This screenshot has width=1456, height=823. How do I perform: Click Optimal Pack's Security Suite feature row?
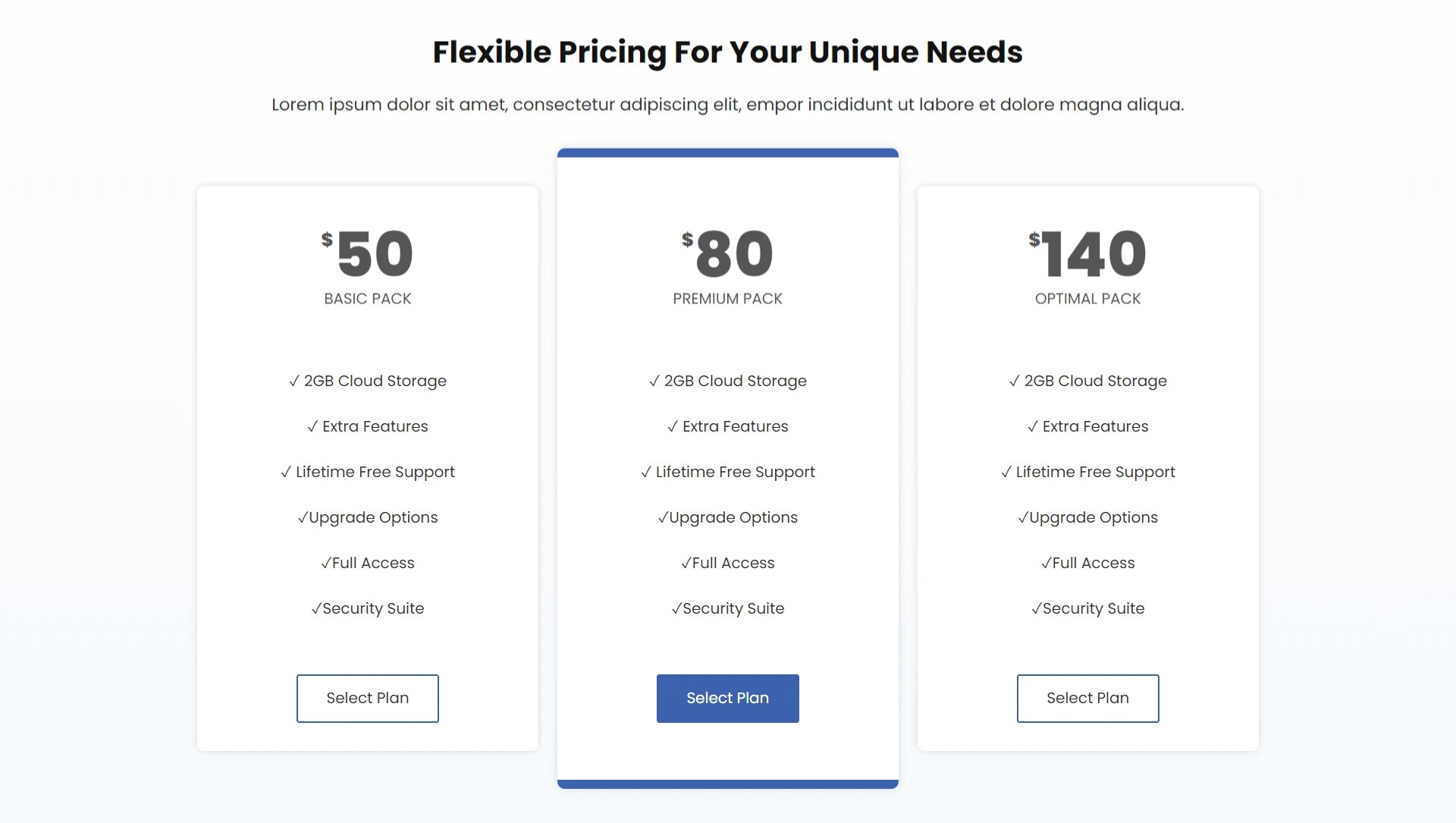[x=1087, y=608]
